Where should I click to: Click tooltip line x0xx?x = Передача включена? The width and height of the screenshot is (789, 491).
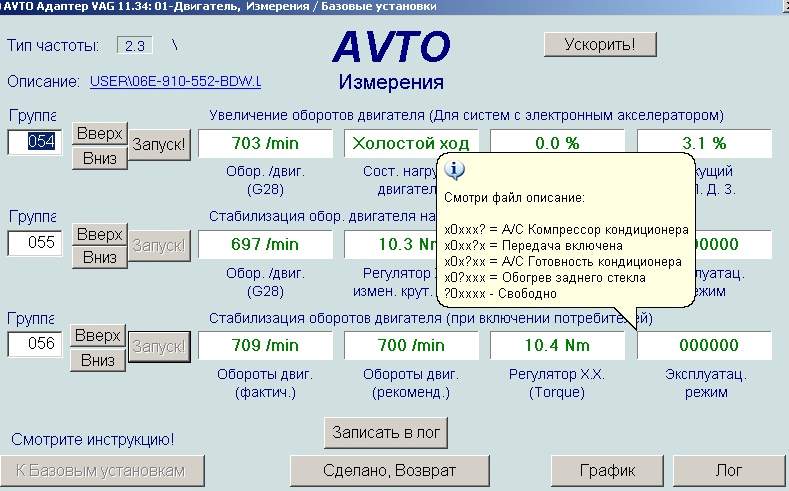point(533,246)
